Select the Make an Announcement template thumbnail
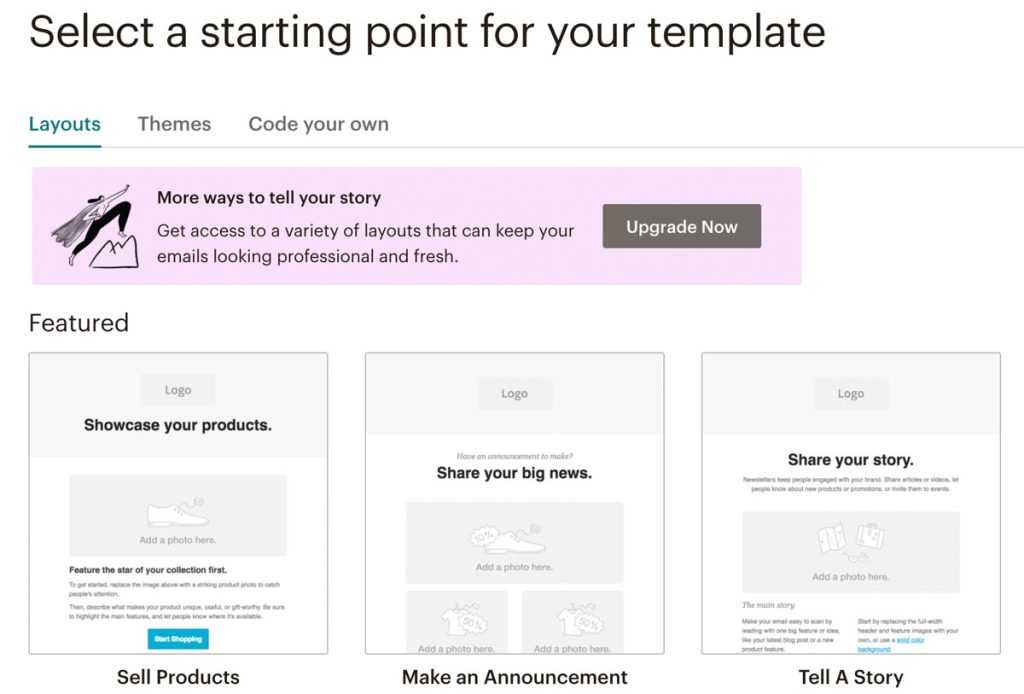 515,503
